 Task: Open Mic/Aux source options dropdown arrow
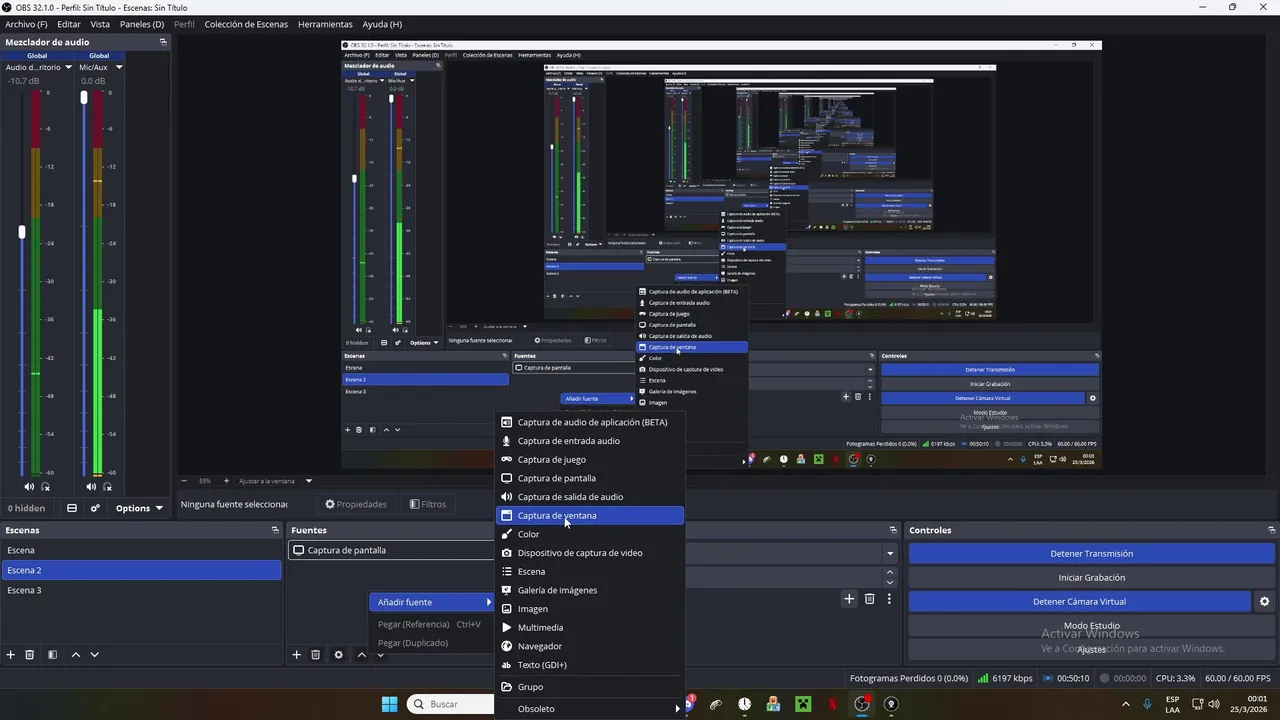coord(119,67)
